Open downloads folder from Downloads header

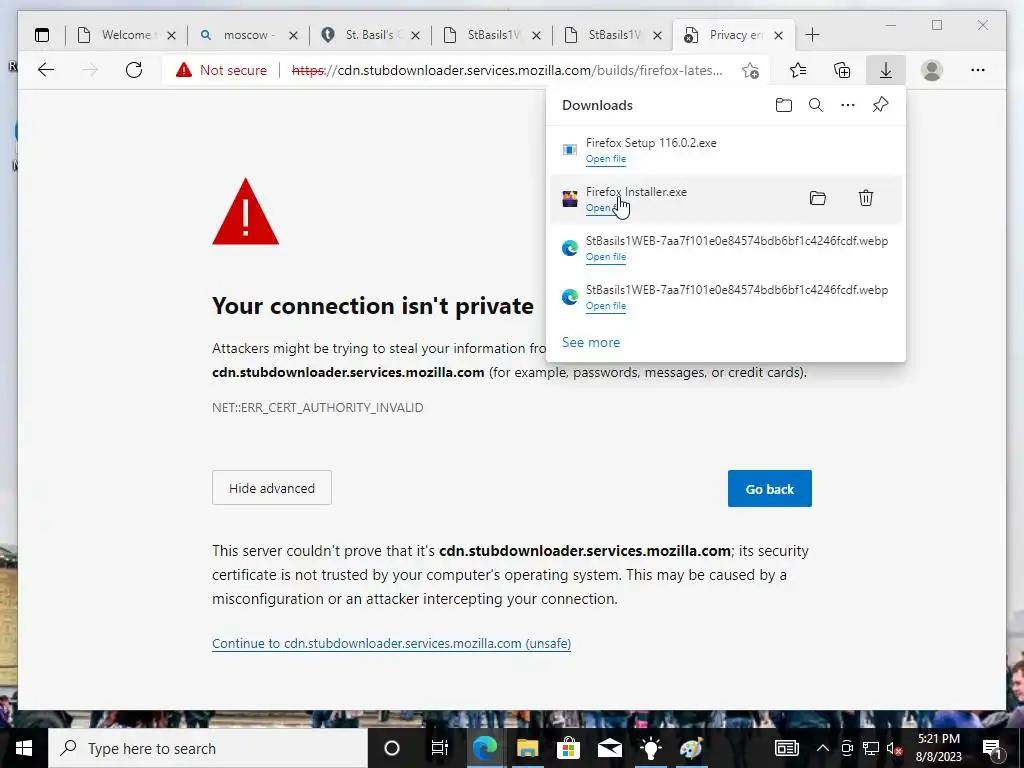(784, 105)
